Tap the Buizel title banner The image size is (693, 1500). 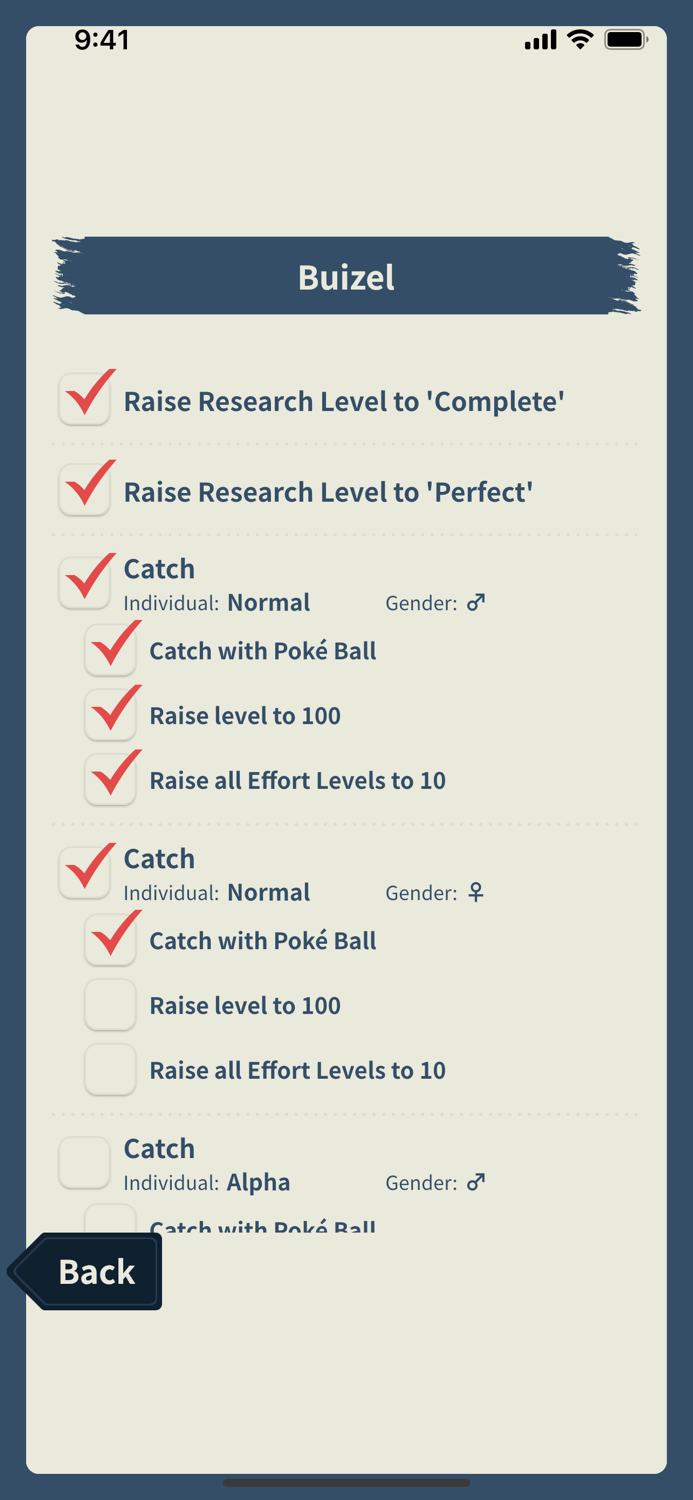point(346,277)
